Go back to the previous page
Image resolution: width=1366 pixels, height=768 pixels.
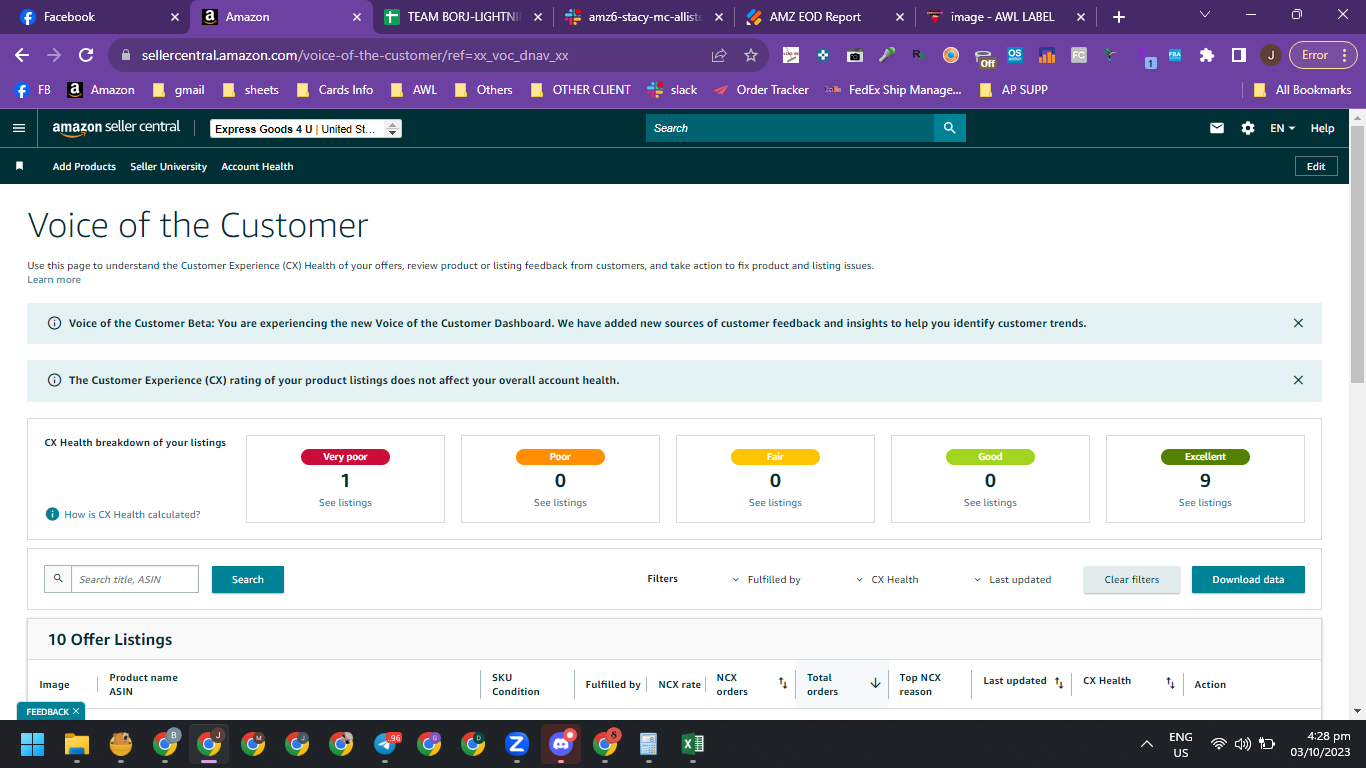coord(22,55)
